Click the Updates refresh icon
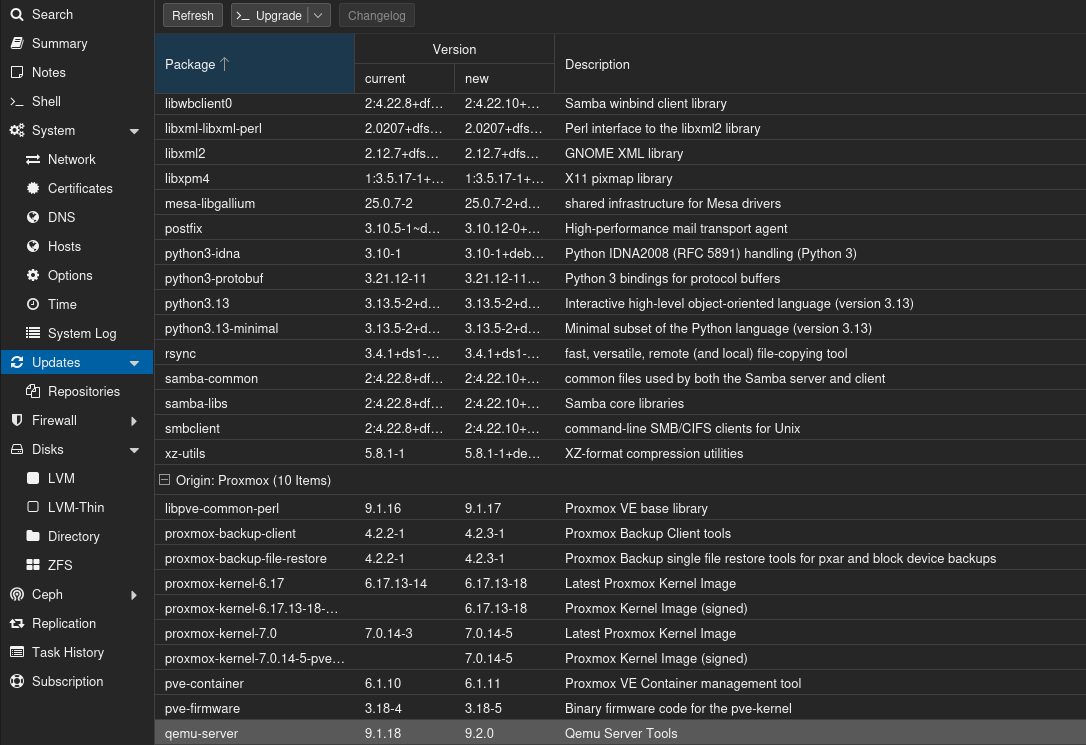 [x=17, y=362]
